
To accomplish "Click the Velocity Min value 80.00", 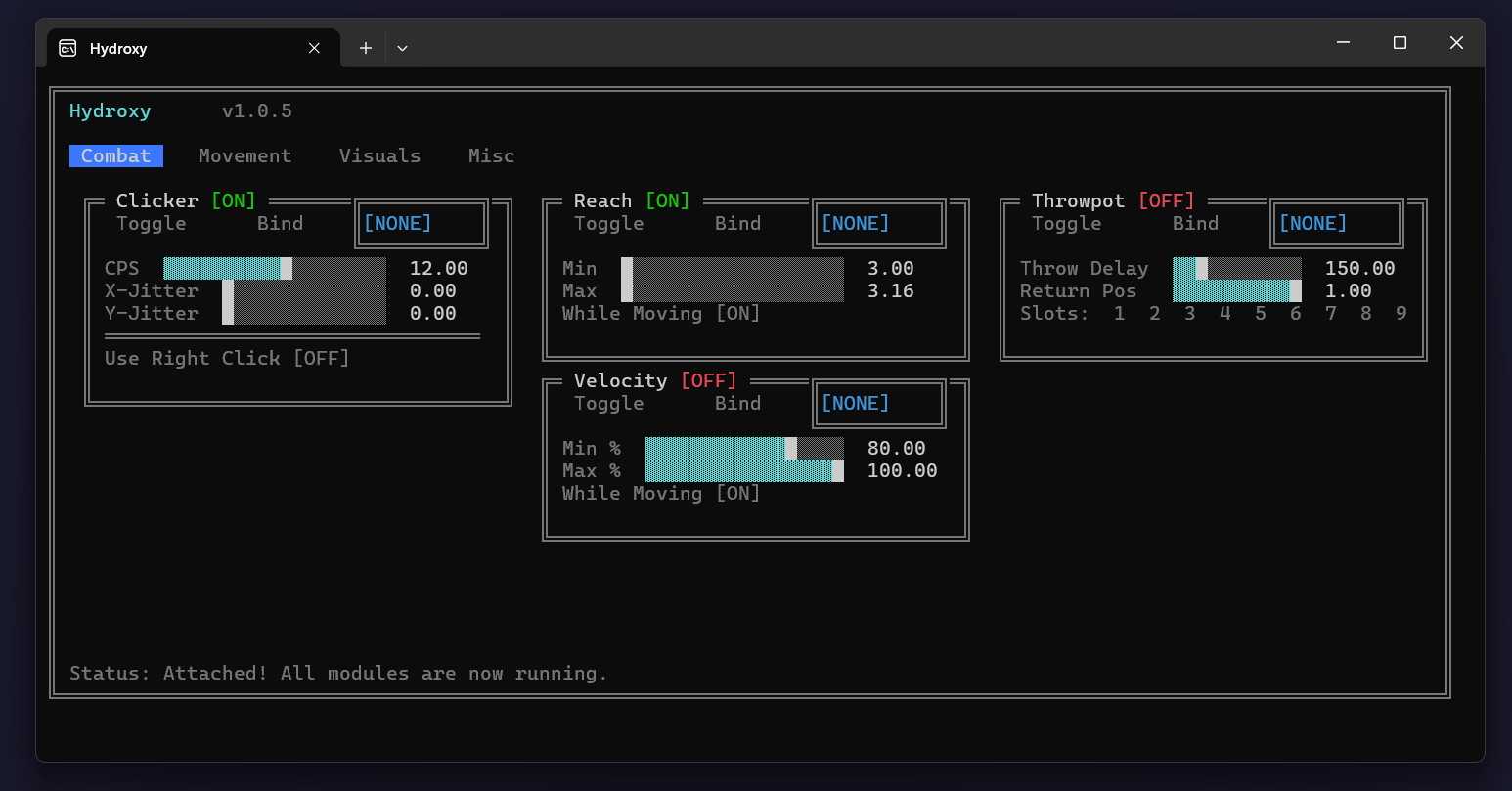I will click(897, 449).
